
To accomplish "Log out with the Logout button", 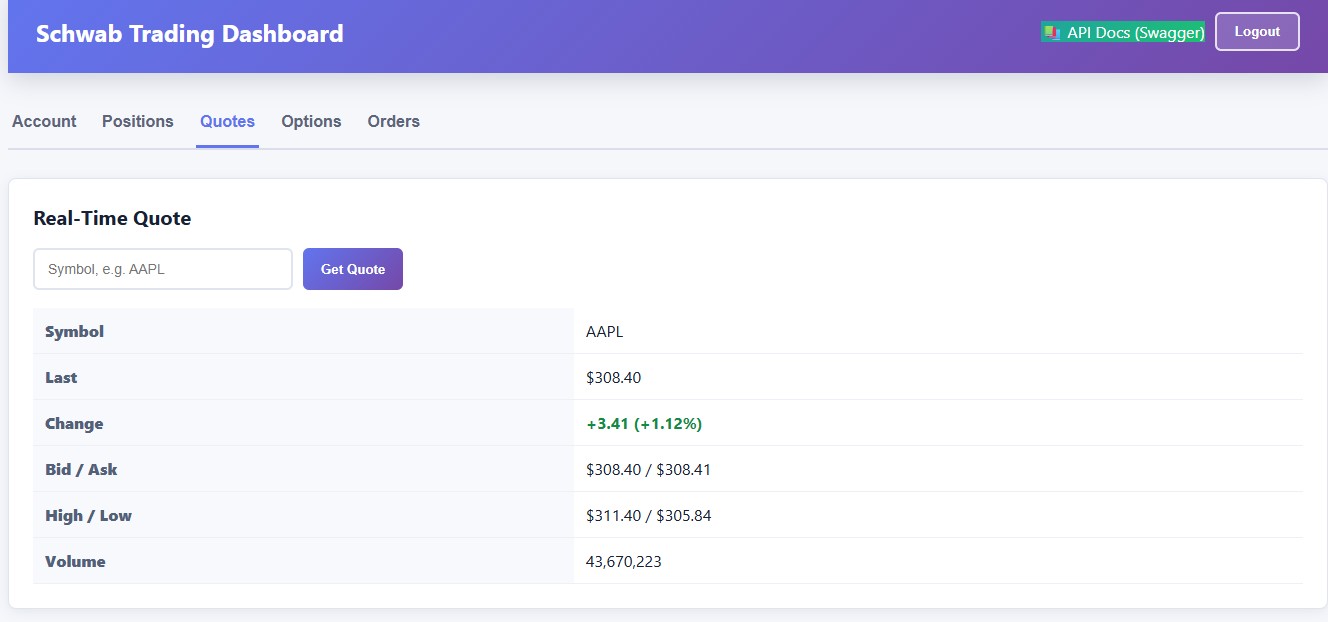I will (1257, 31).
